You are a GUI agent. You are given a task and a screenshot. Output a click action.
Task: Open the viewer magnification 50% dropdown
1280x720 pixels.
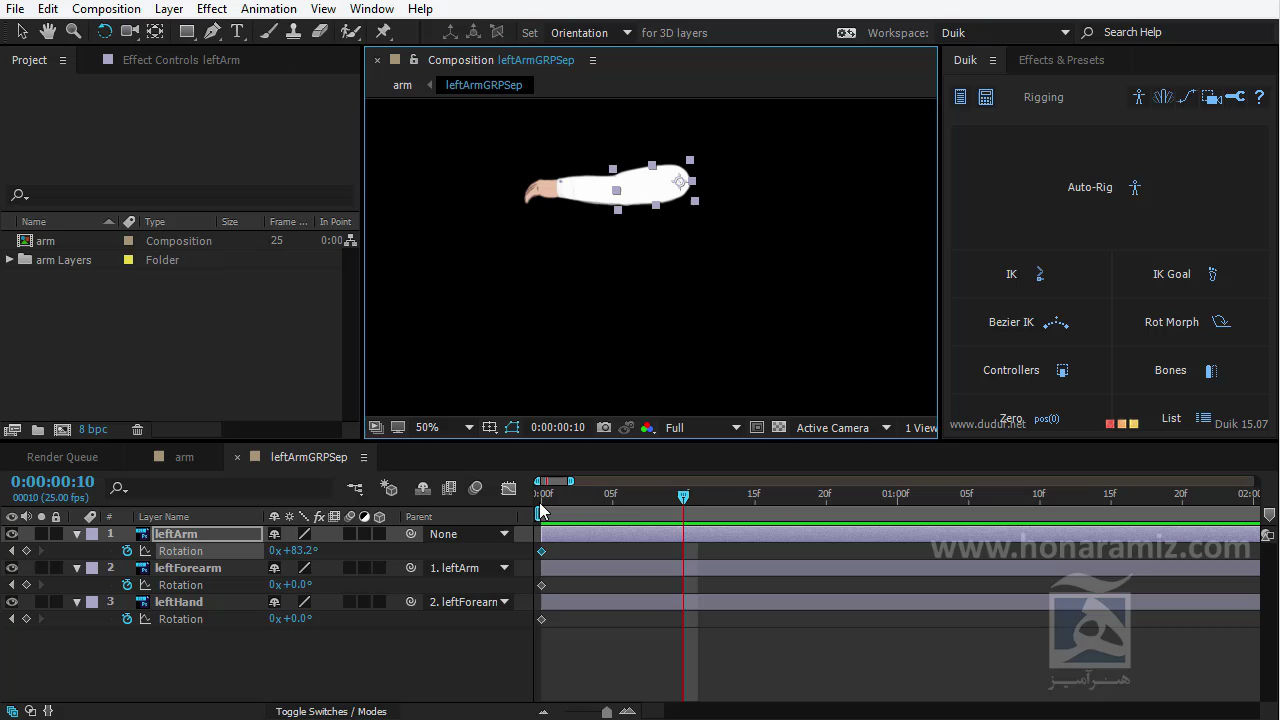tap(444, 427)
